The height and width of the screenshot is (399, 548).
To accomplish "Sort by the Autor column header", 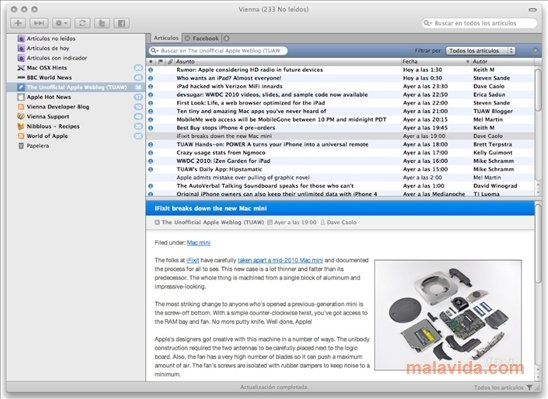I will [502, 62].
